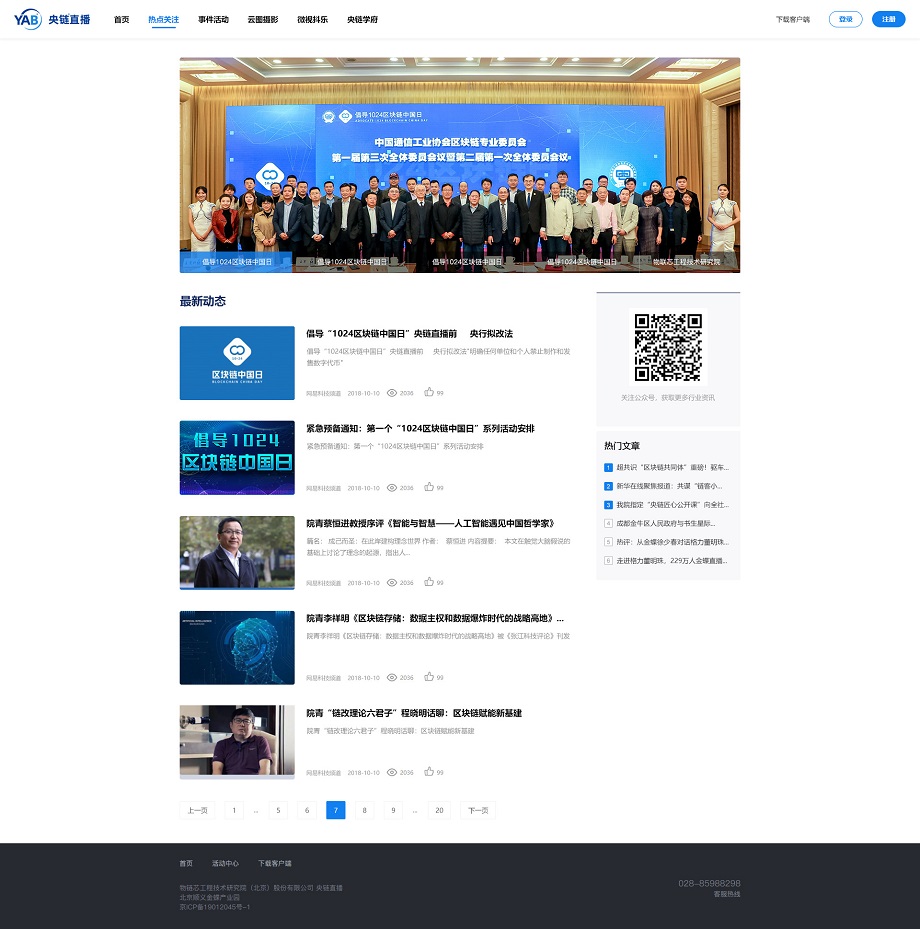Click the highlighted page 7 button
Screen dimensions: 920x929
(336, 810)
